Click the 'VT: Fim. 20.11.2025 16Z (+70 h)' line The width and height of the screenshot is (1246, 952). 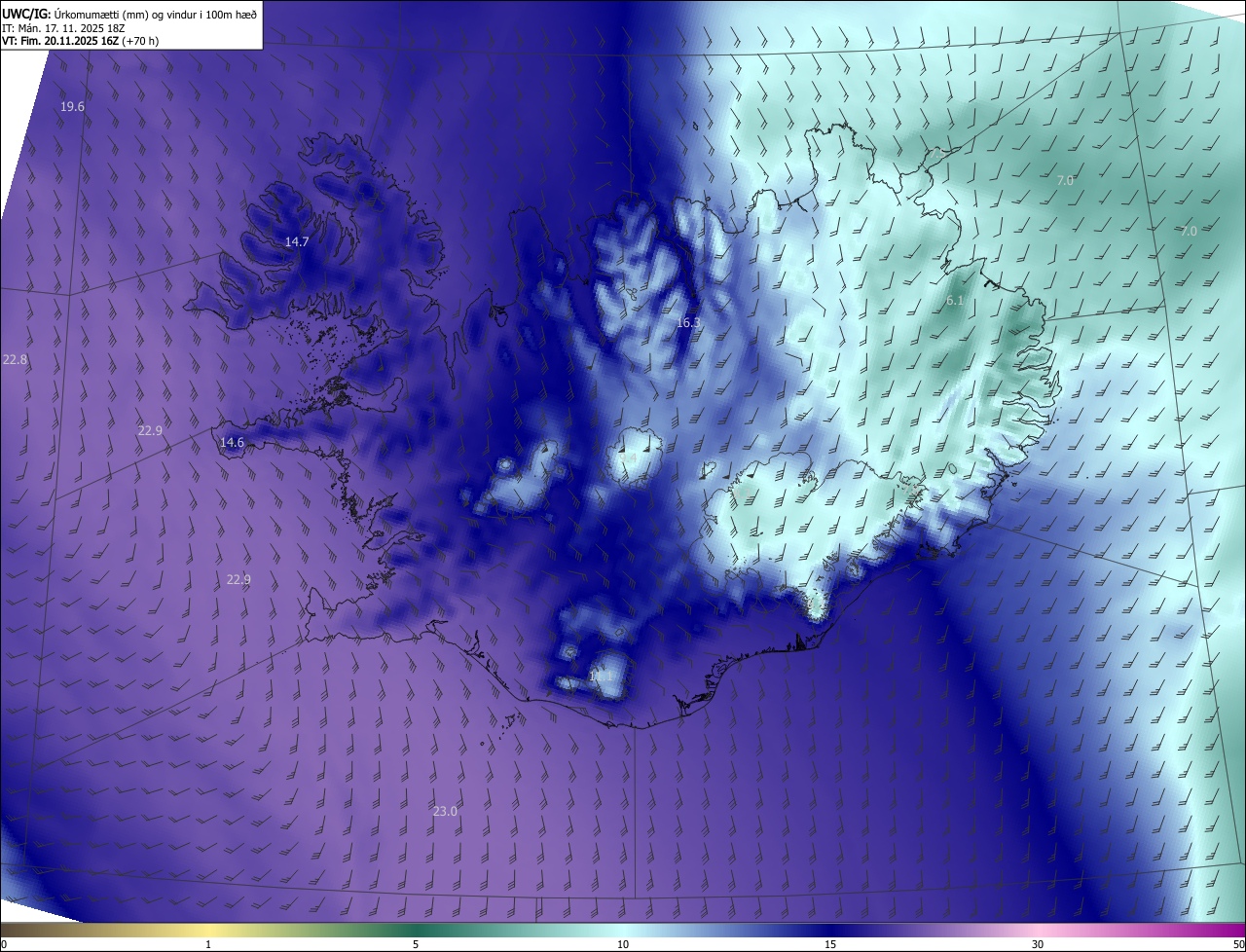point(81,41)
